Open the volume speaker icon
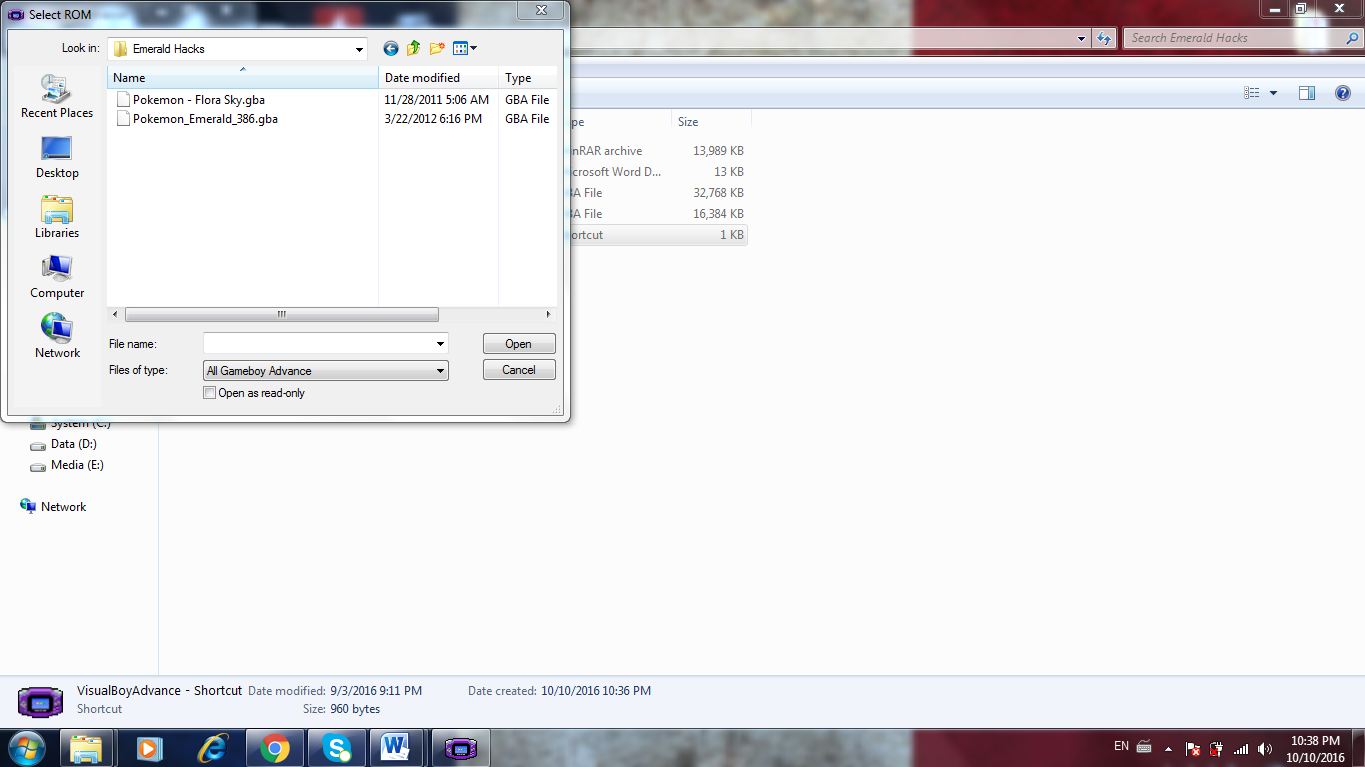Screen dimensions: 1365x767 click(1265, 749)
